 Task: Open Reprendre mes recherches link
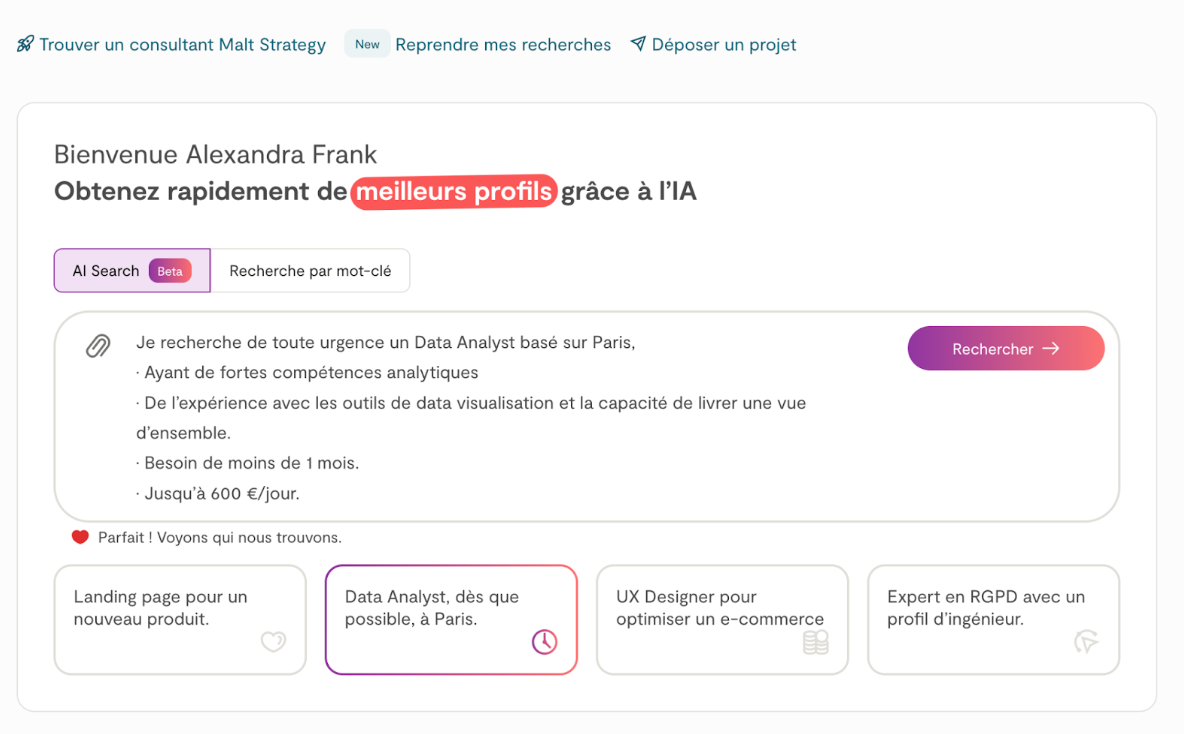503,45
